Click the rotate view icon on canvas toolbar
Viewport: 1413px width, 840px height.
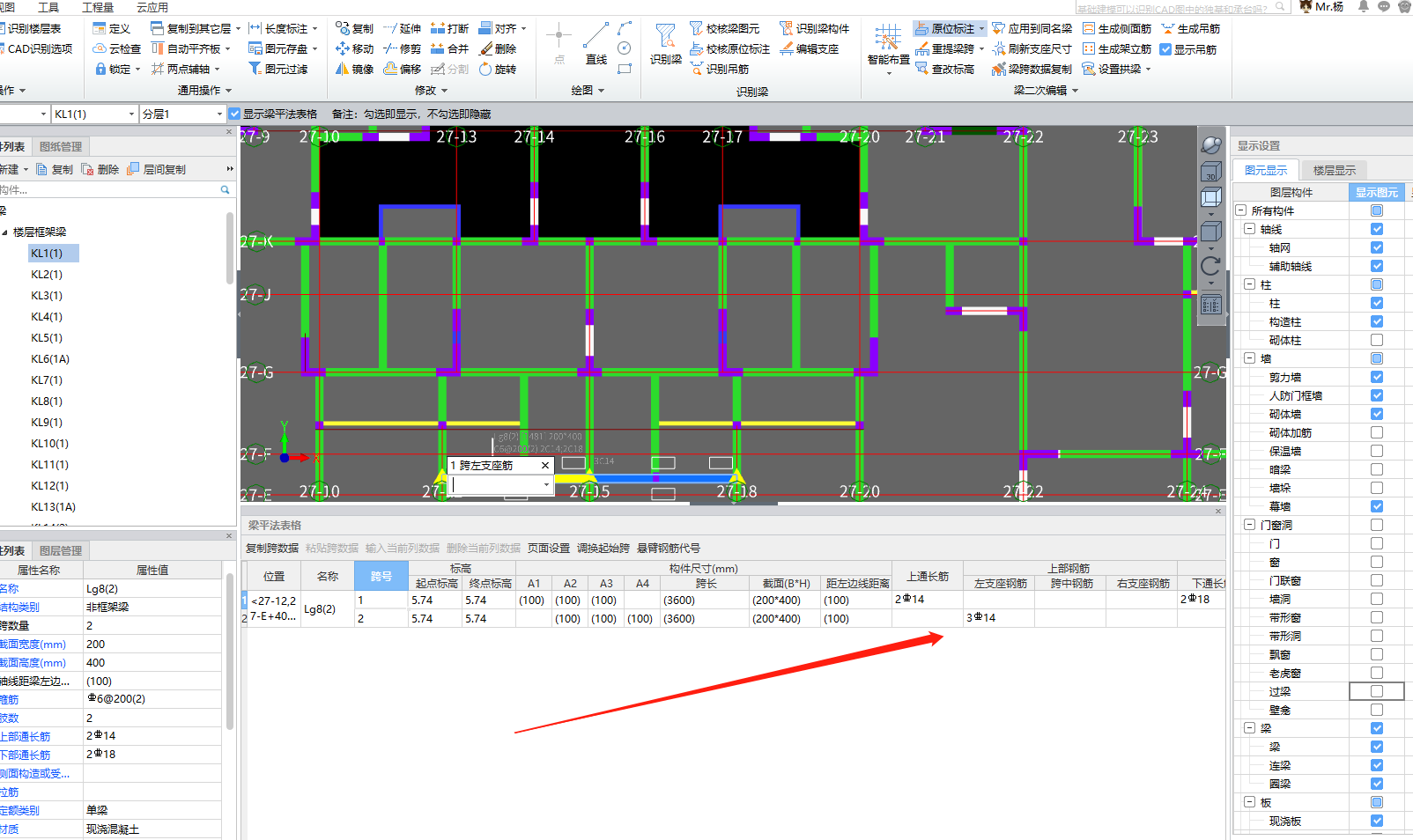[x=1211, y=266]
